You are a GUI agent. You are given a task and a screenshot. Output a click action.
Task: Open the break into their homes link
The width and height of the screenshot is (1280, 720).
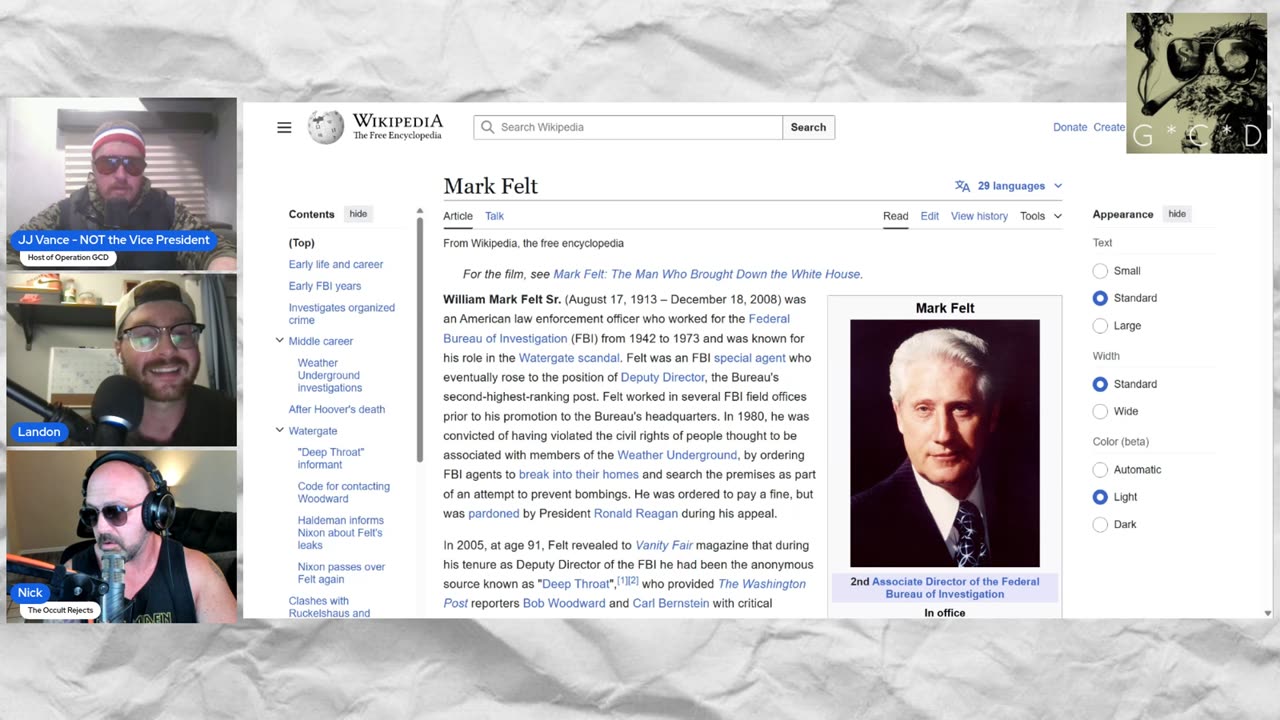[578, 474]
